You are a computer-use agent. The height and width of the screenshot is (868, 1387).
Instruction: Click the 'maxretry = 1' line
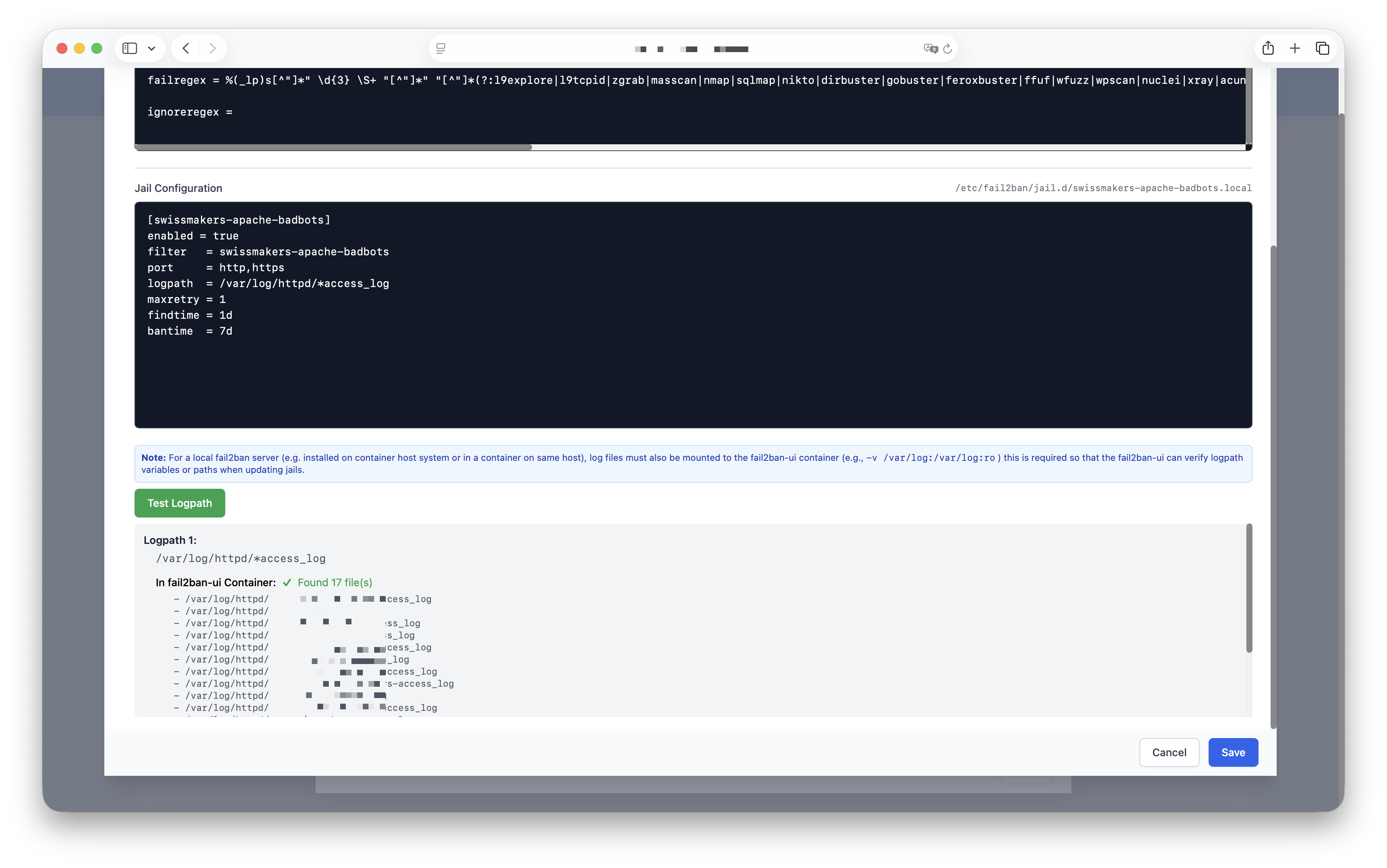[x=187, y=299]
